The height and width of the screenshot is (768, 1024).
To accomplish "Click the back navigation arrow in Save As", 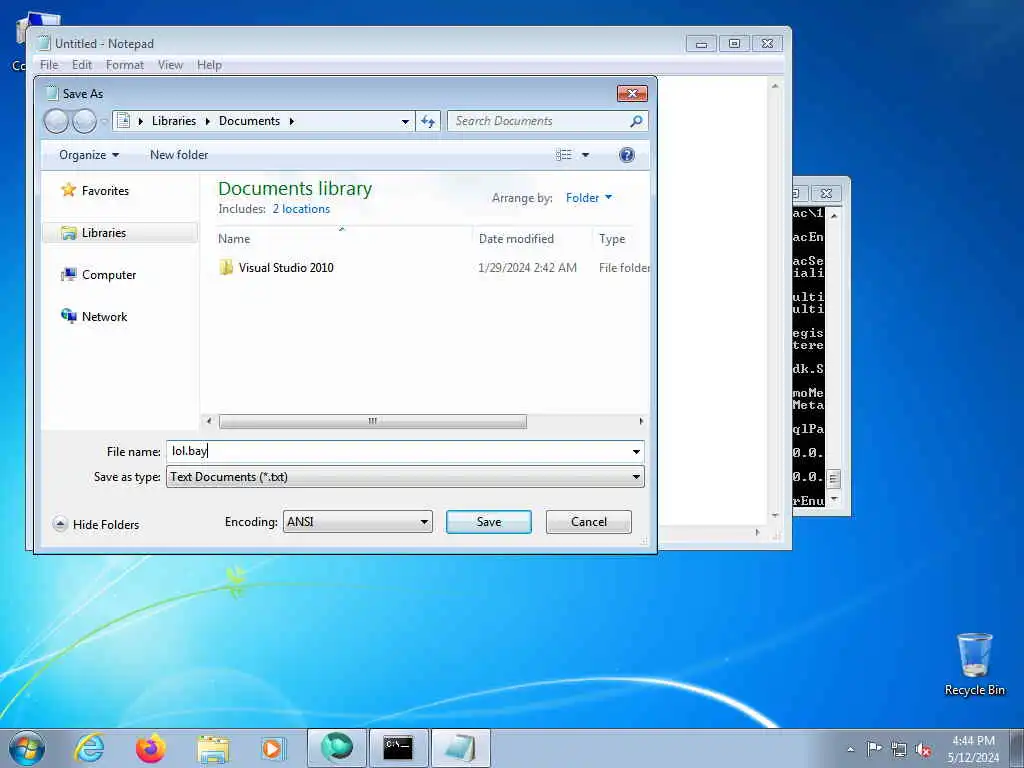I will [56, 121].
